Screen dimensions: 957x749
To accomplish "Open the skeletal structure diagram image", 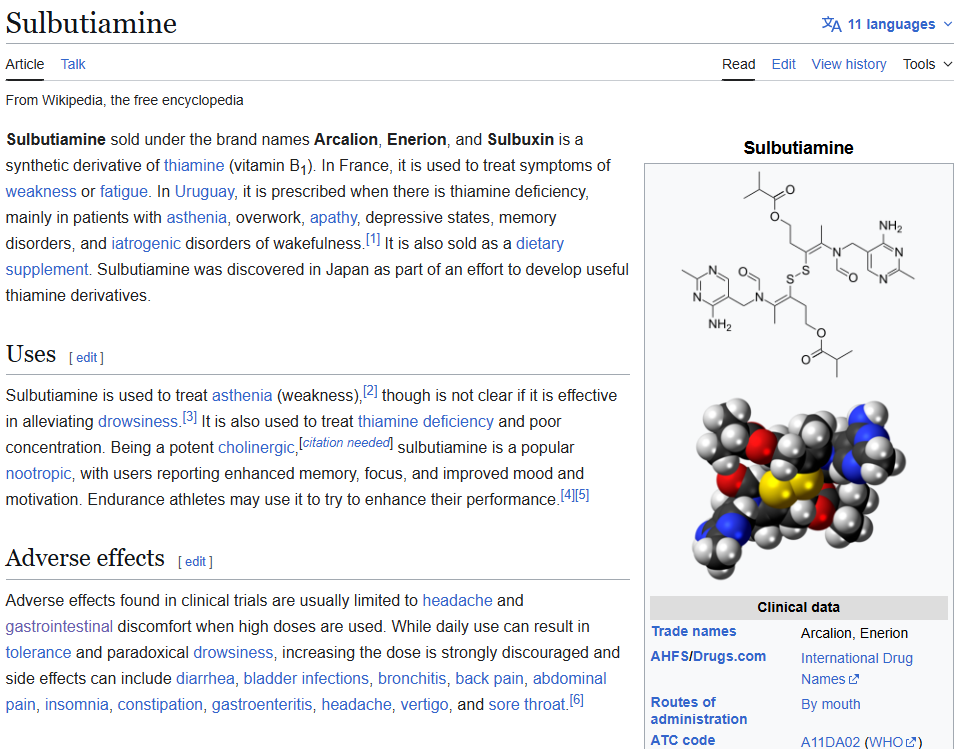I will click(798, 275).
